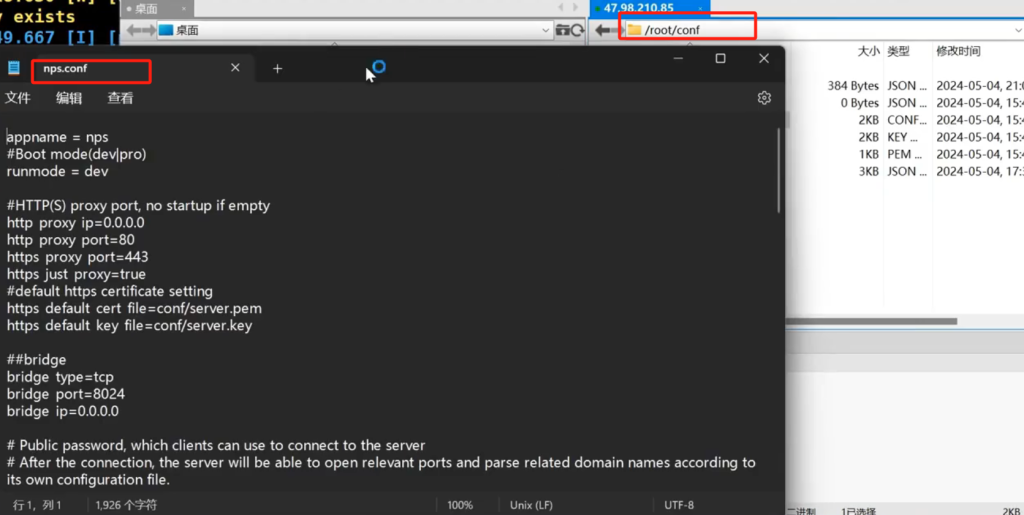Screen dimensions: 1024x515
Task: Sort remote files by 修改时间 column
Action: [x=958, y=51]
